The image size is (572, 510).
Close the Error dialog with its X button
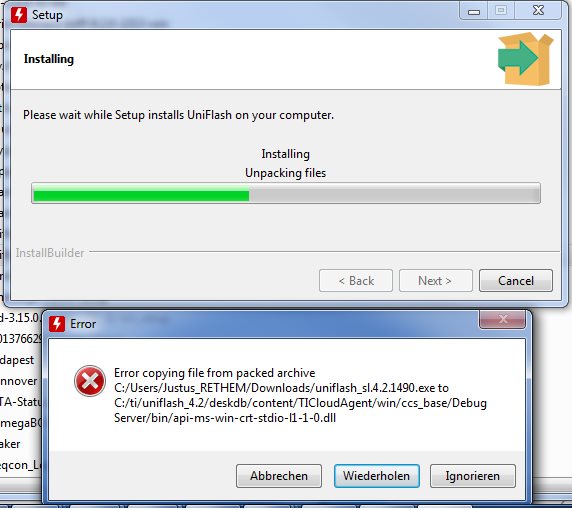tap(502, 319)
